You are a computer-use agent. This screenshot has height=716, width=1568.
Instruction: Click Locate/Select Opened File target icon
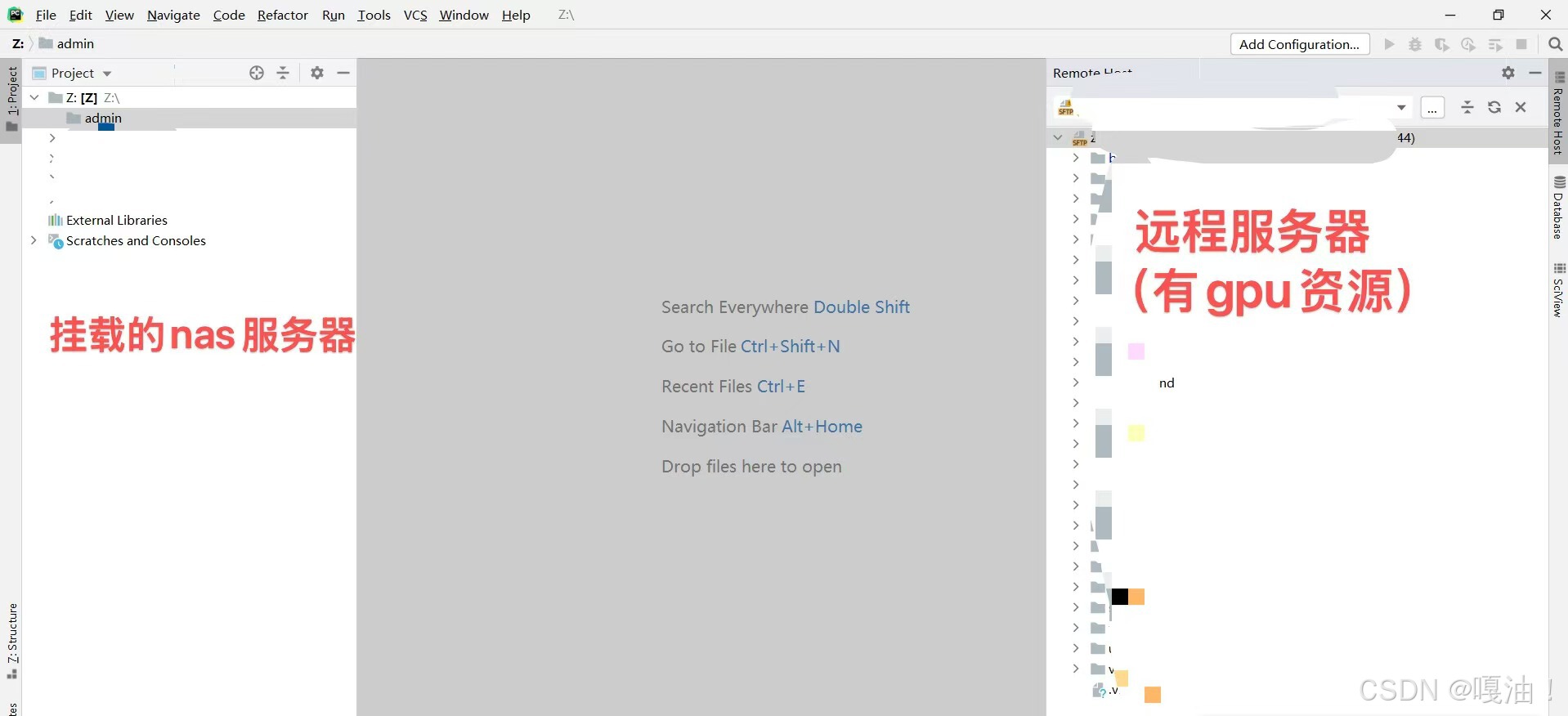(257, 73)
